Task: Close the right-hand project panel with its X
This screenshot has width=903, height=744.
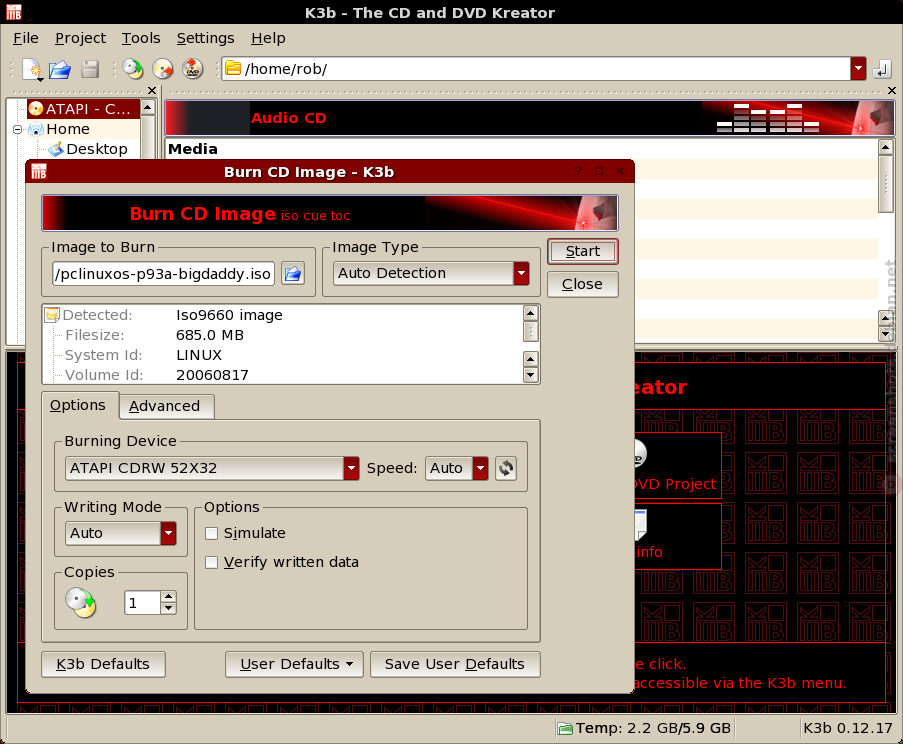Action: coord(891,90)
